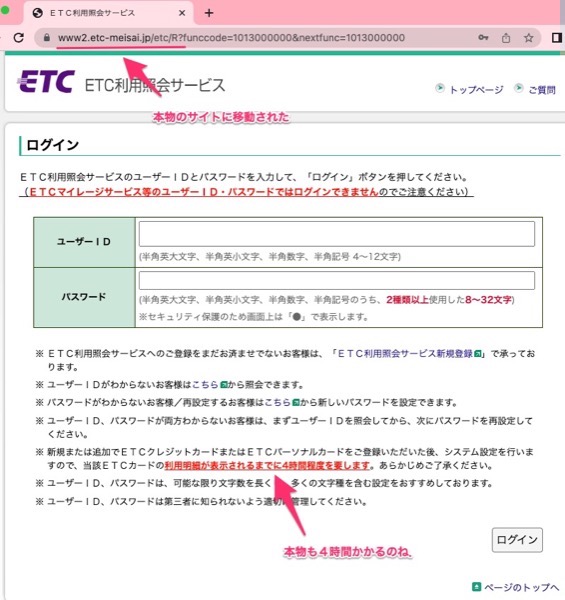The width and height of the screenshot is (565, 600).
Task: Reload the page with the refresh icon
Action: point(18,38)
